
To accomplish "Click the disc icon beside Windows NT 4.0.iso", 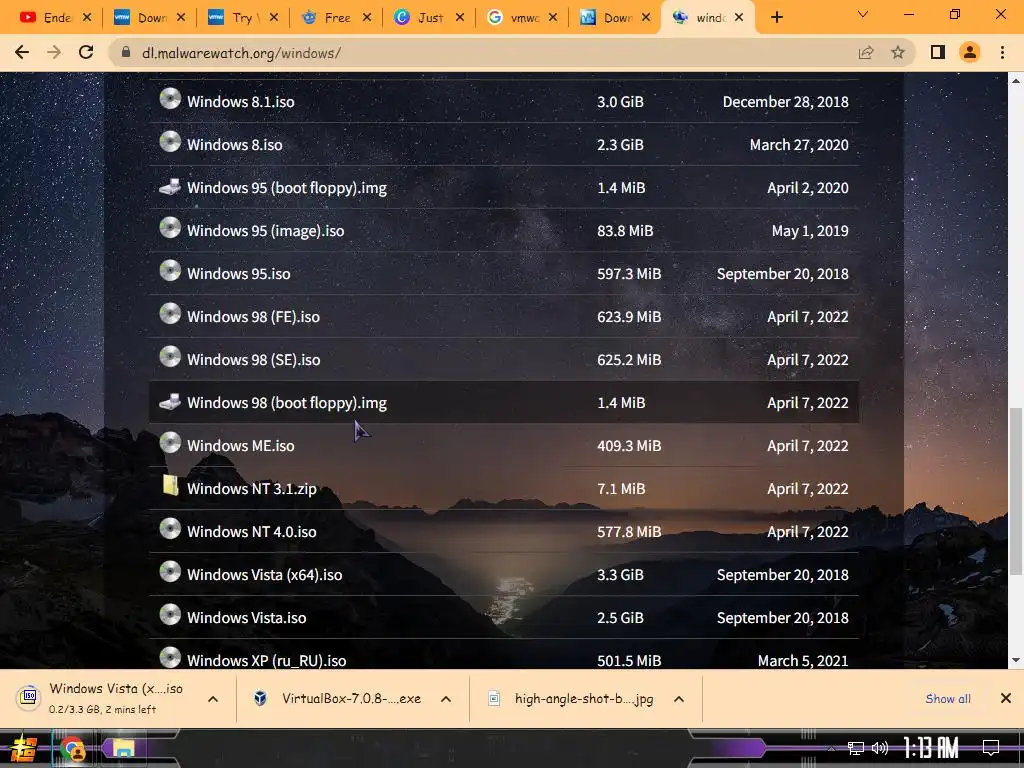I will (170, 530).
